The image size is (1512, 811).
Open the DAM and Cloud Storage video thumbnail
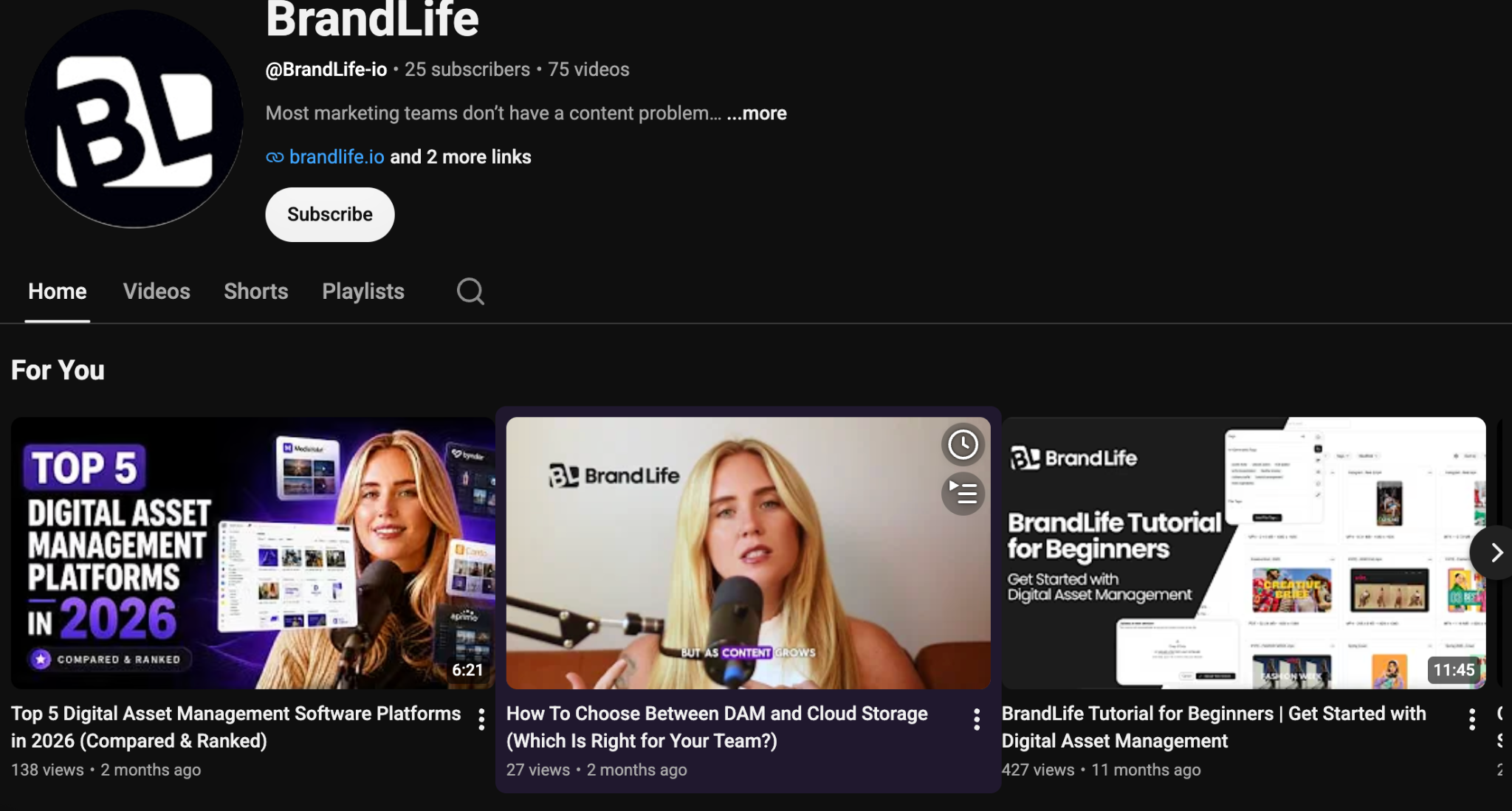[x=749, y=553]
